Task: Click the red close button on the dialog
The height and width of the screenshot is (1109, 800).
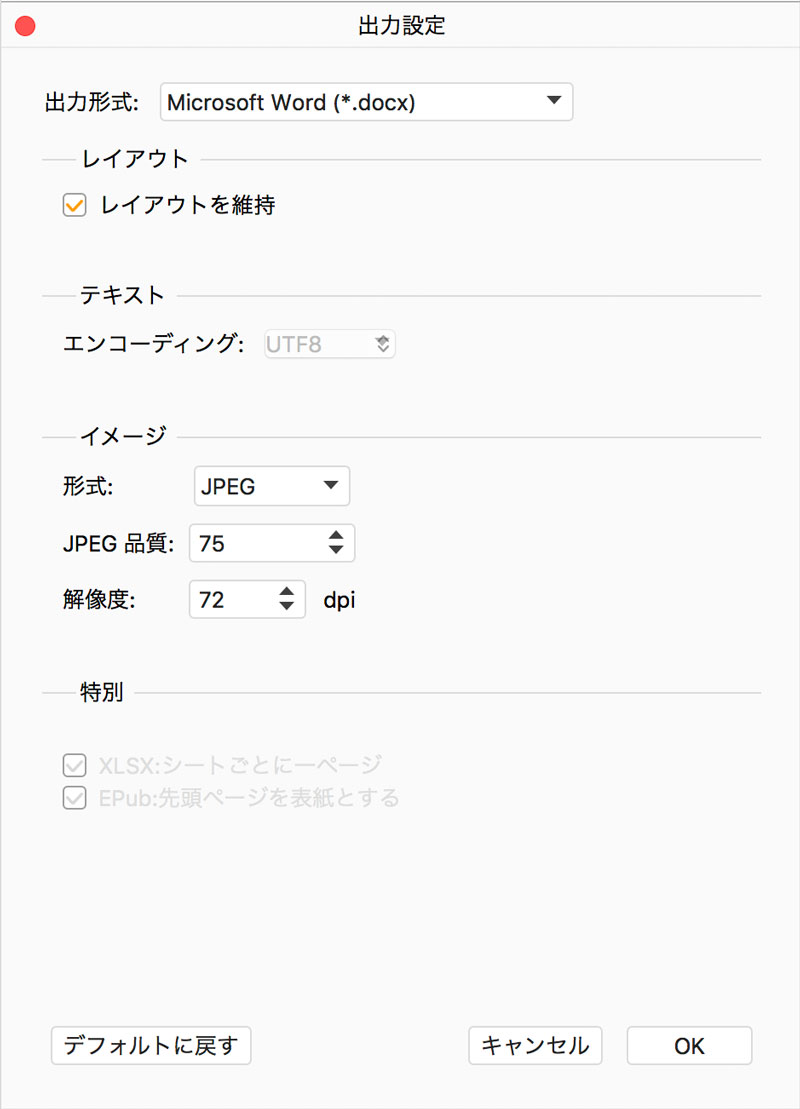Action: pyautogui.click(x=24, y=26)
